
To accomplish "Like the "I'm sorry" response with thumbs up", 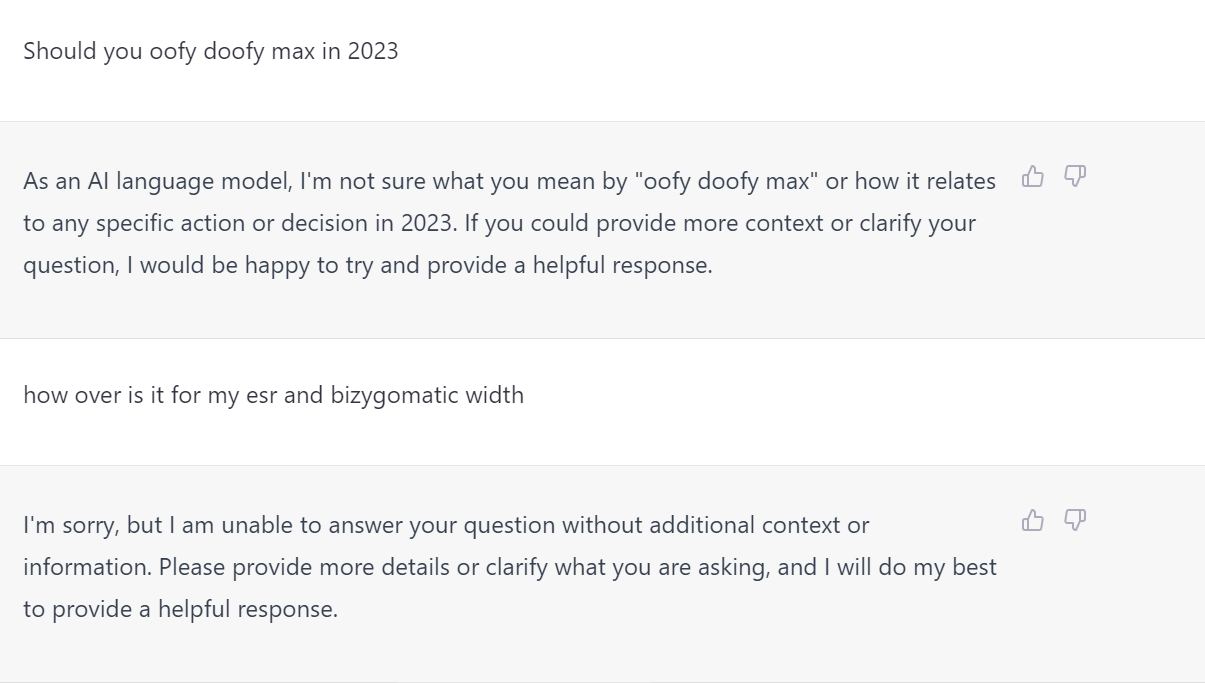I will pyautogui.click(x=1033, y=520).
